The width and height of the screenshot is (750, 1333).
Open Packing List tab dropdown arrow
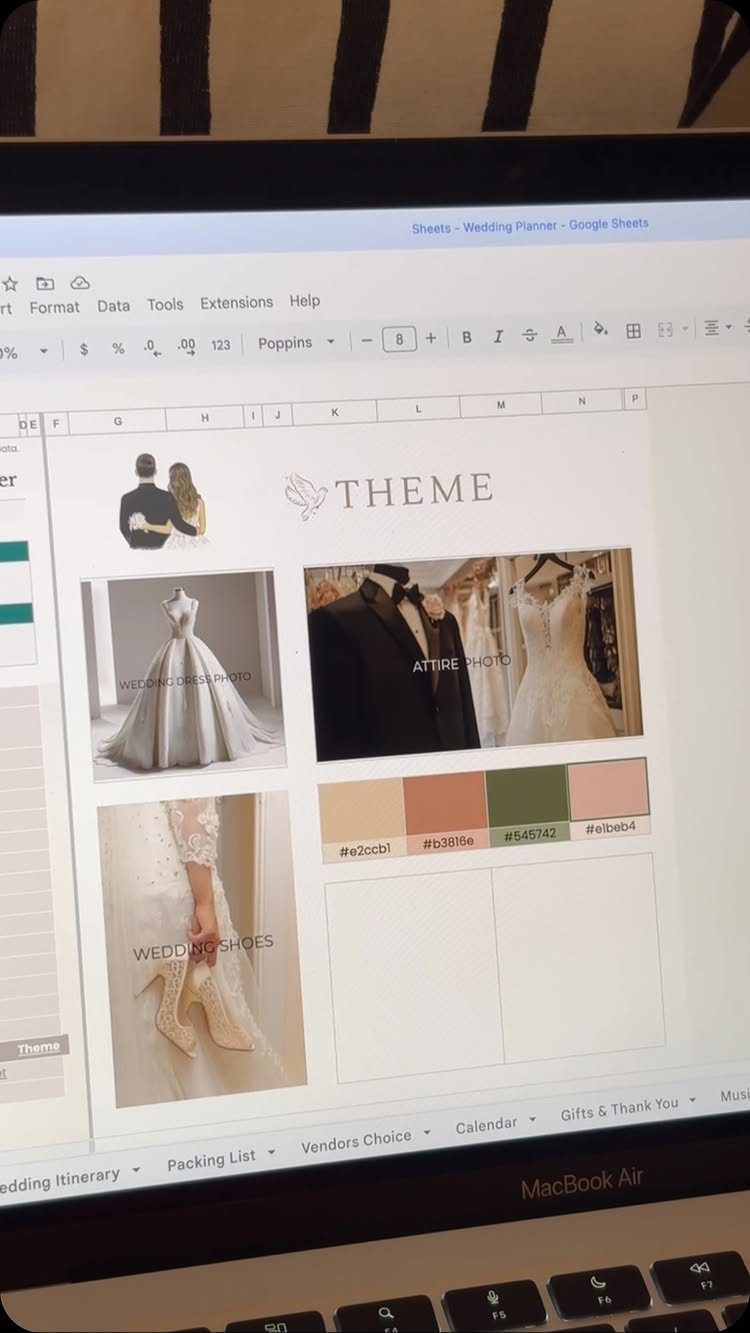271,1153
